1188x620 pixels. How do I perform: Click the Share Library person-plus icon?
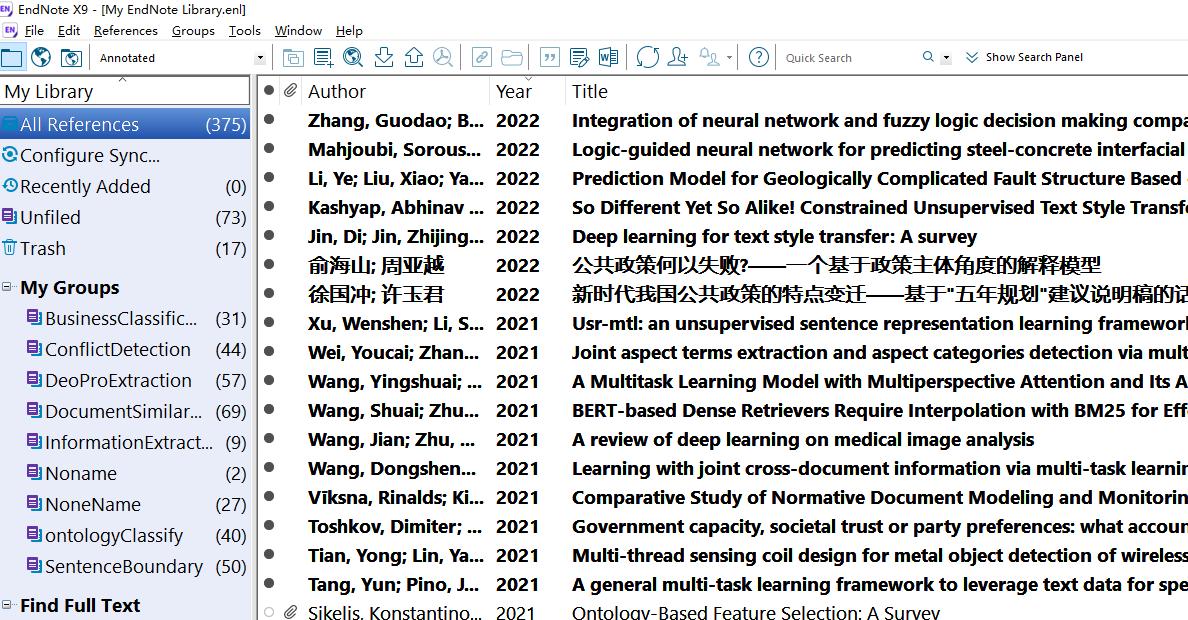[677, 58]
